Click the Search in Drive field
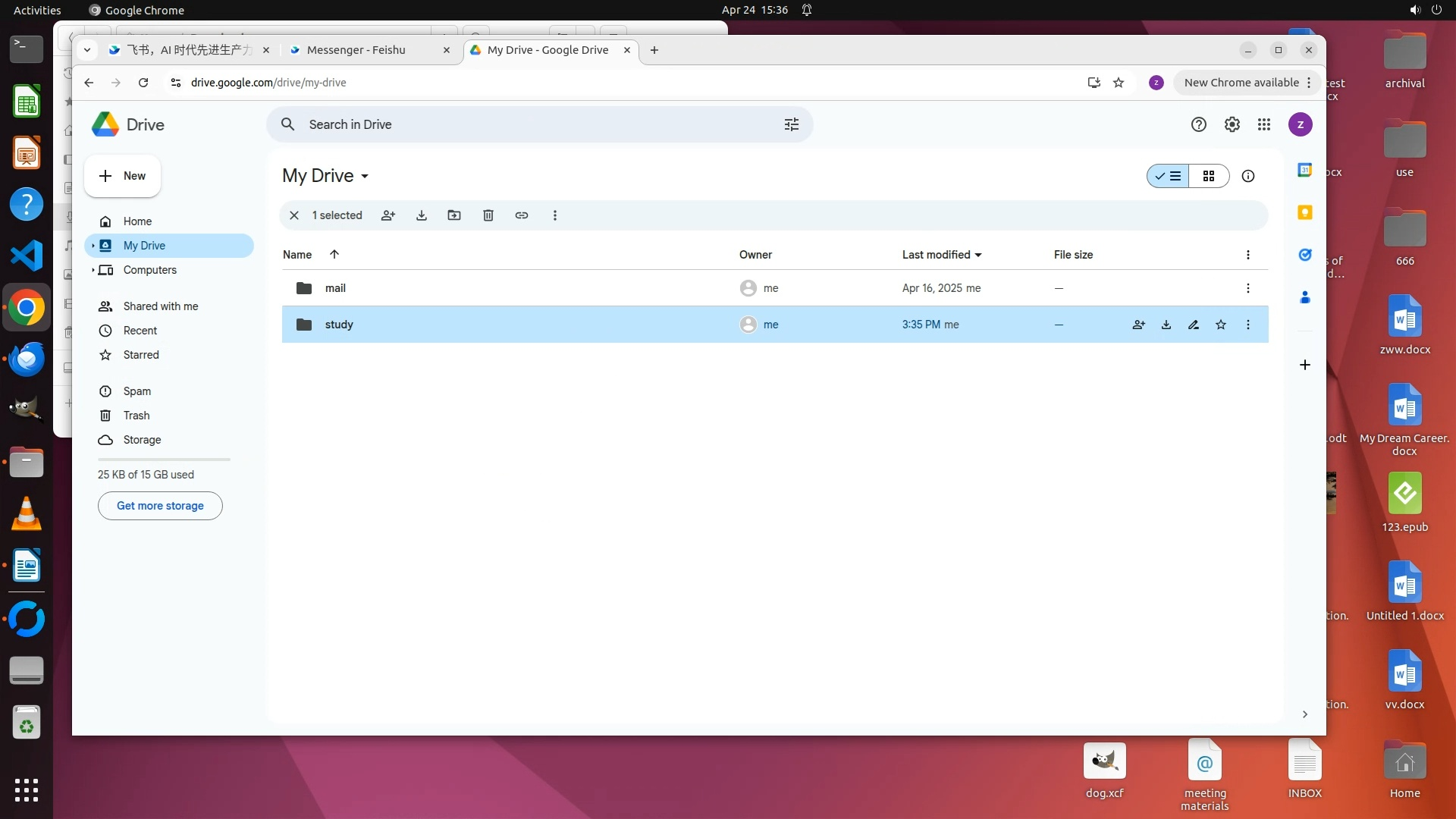 coord(531,124)
